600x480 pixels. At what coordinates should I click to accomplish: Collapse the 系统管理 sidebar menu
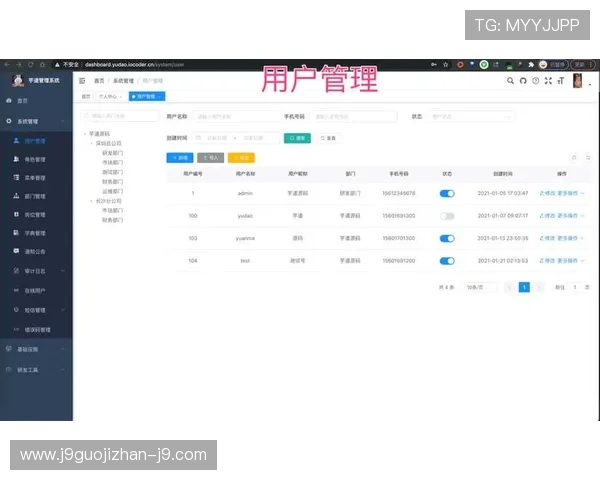tap(36, 121)
